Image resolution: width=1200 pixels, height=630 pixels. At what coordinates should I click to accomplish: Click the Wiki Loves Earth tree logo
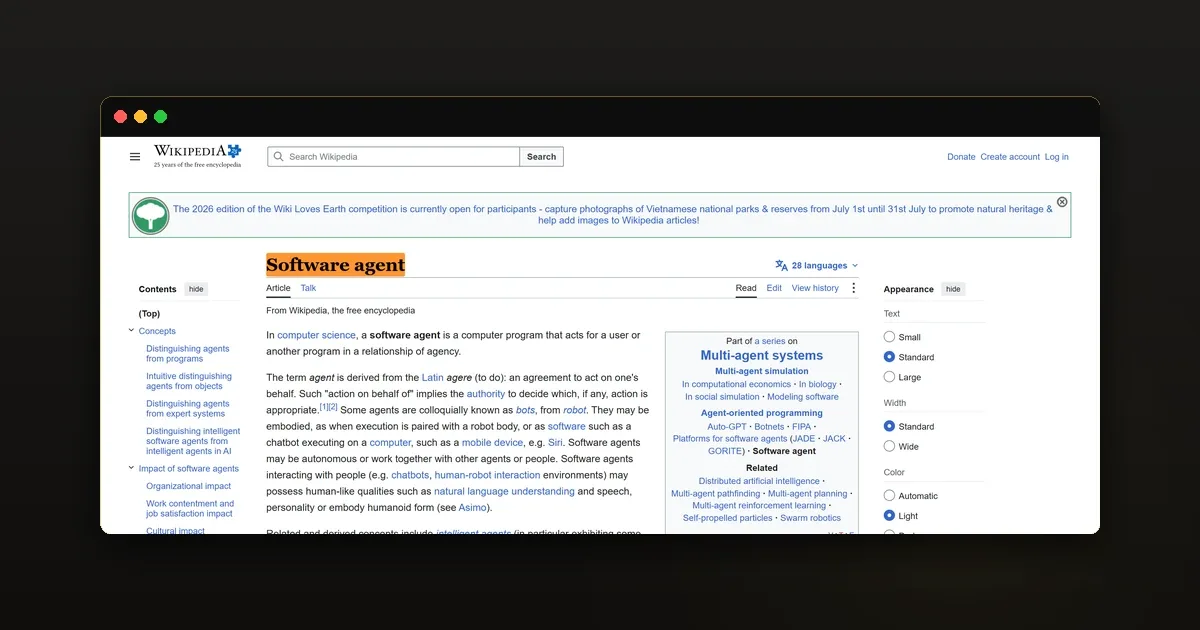pos(151,215)
